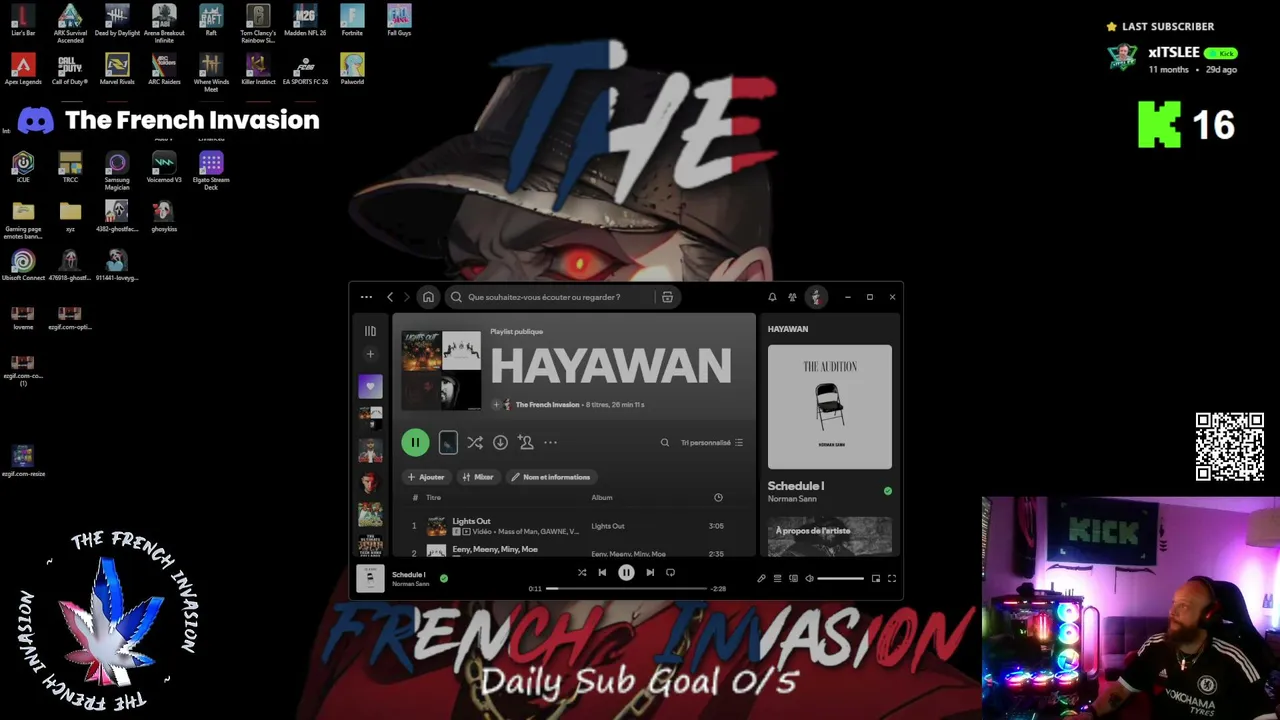The width and height of the screenshot is (1280, 720).
Task: Open the Spotify profile avatar menu
Action: click(x=816, y=297)
